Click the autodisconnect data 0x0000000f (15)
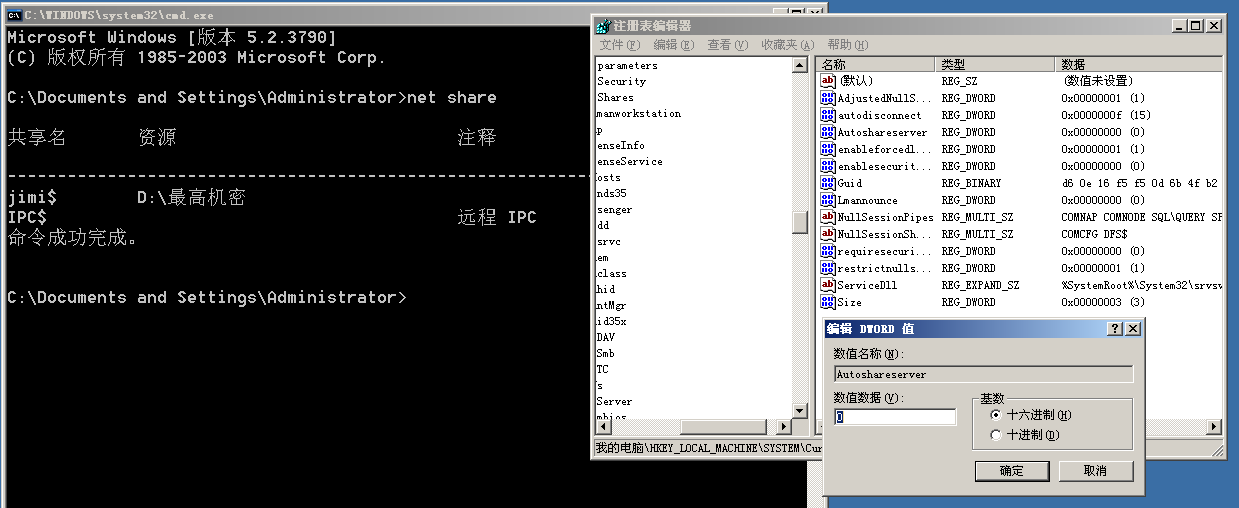The image size is (1239, 508). click(x=1106, y=115)
